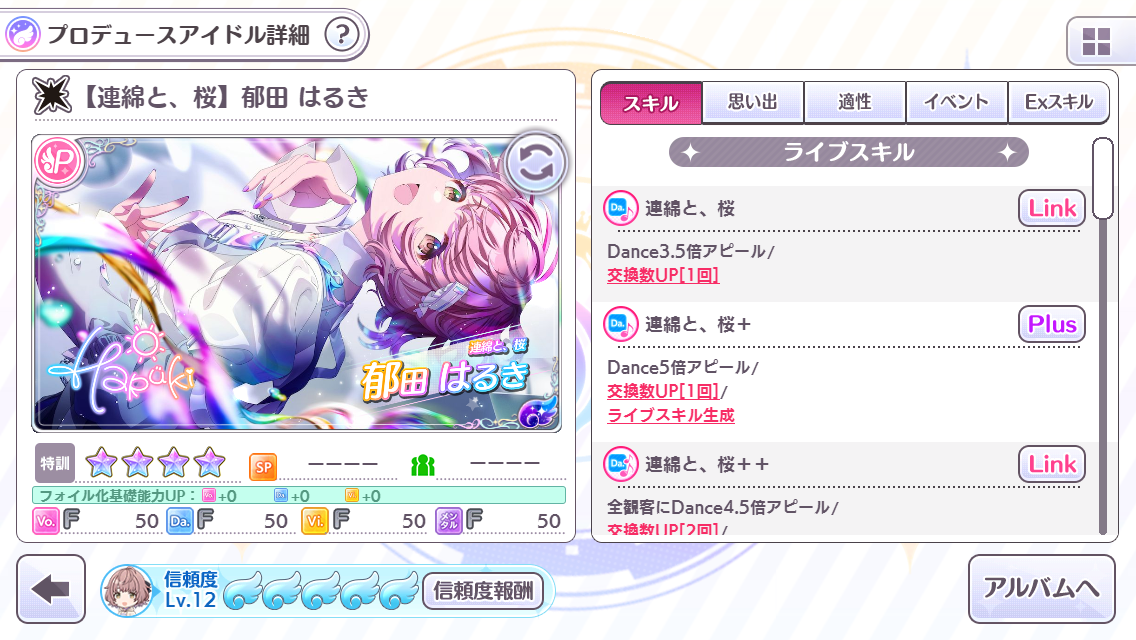This screenshot has height=640, width=1136.
Task: Click the help question mark icon
Action: [x=342, y=34]
